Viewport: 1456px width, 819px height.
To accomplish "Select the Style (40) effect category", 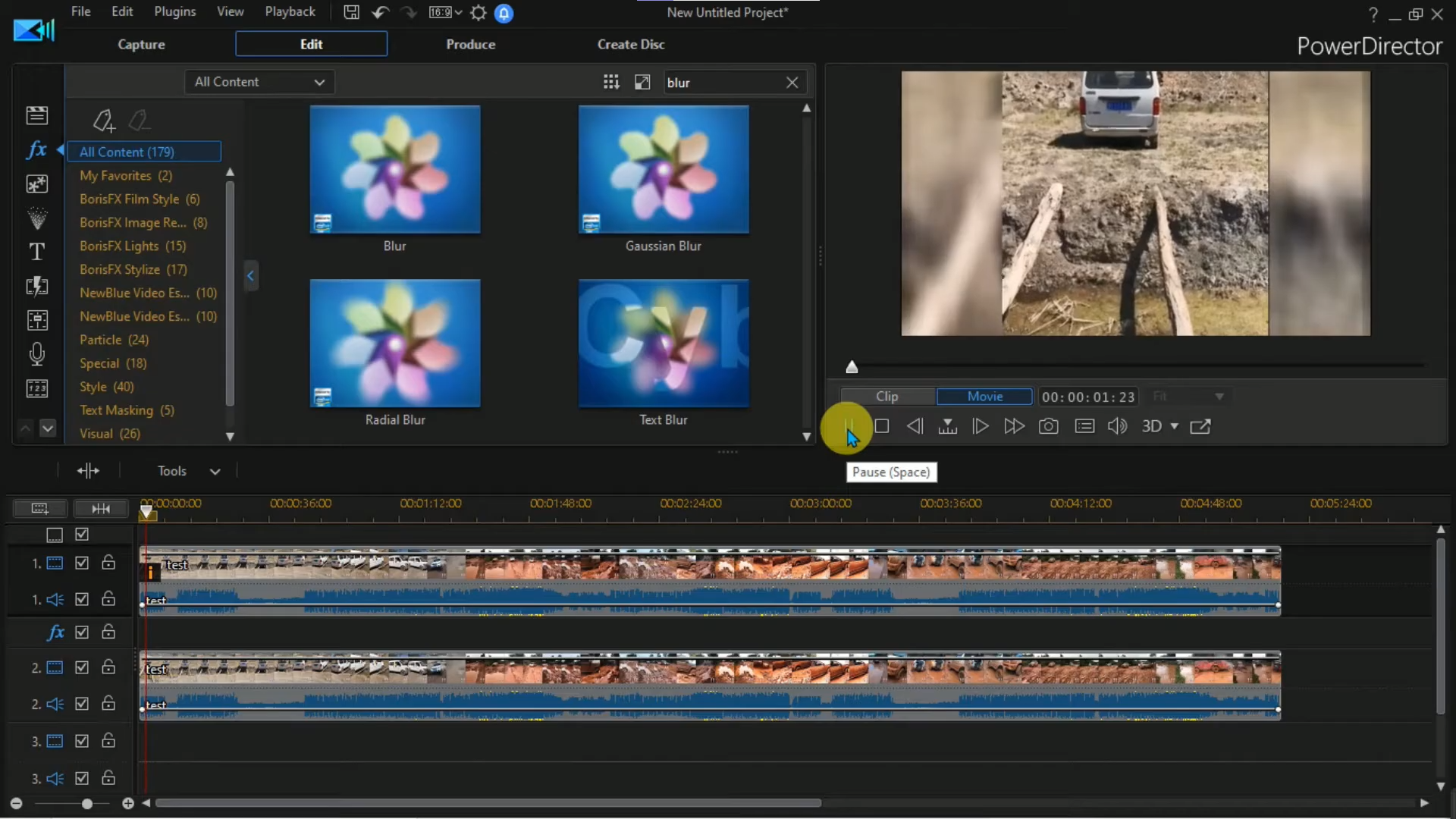I will coord(106,387).
